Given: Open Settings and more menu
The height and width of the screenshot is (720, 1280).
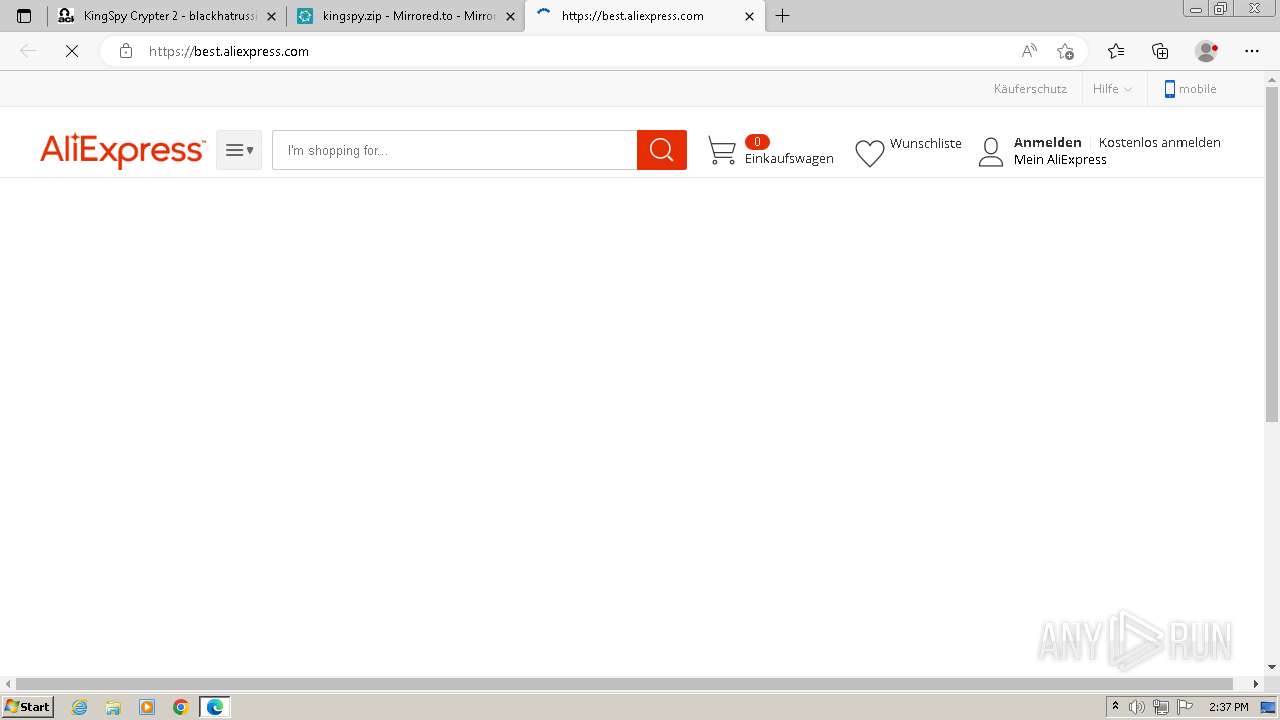Looking at the screenshot, I should (x=1252, y=51).
